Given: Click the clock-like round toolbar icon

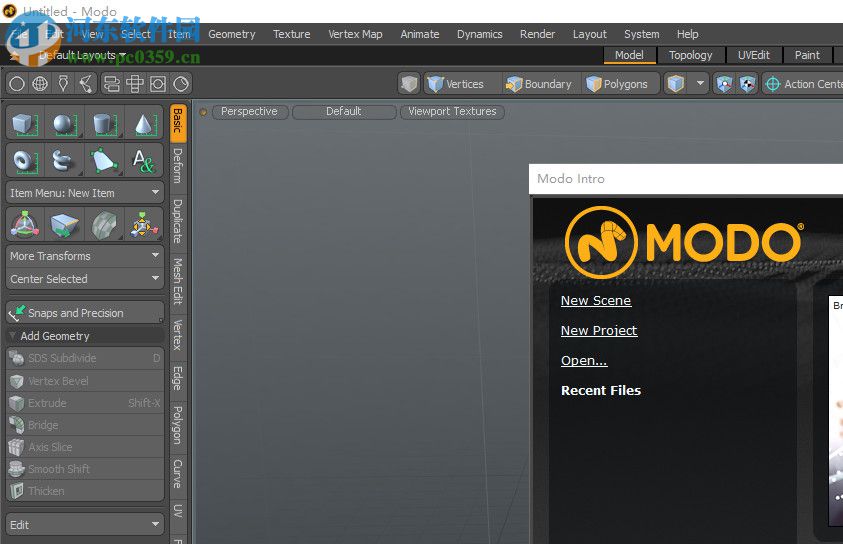Looking at the screenshot, I should tap(181, 84).
